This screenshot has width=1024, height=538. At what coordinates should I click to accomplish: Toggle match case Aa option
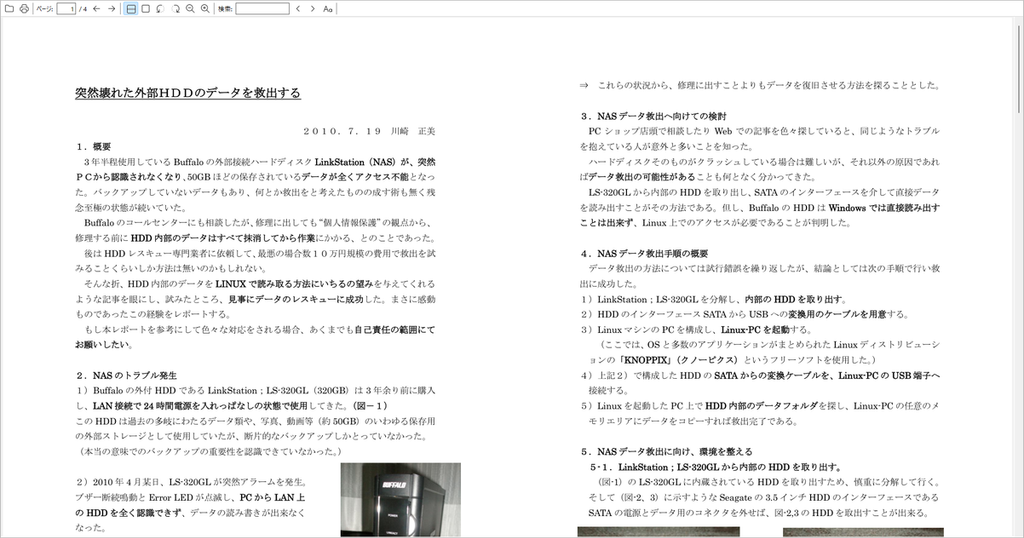coord(328,8)
